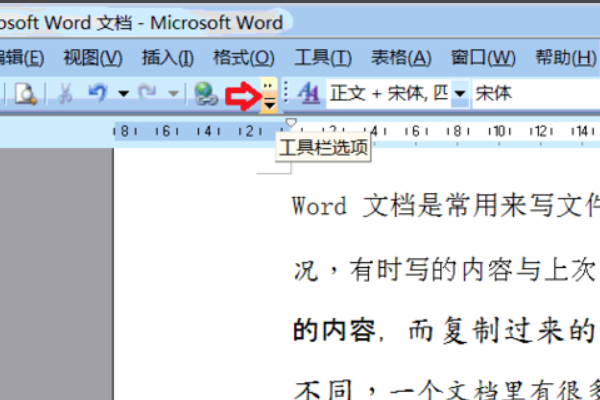The width and height of the screenshot is (600, 400).
Task: Click the 宋体 font name box
Action: click(x=536, y=93)
